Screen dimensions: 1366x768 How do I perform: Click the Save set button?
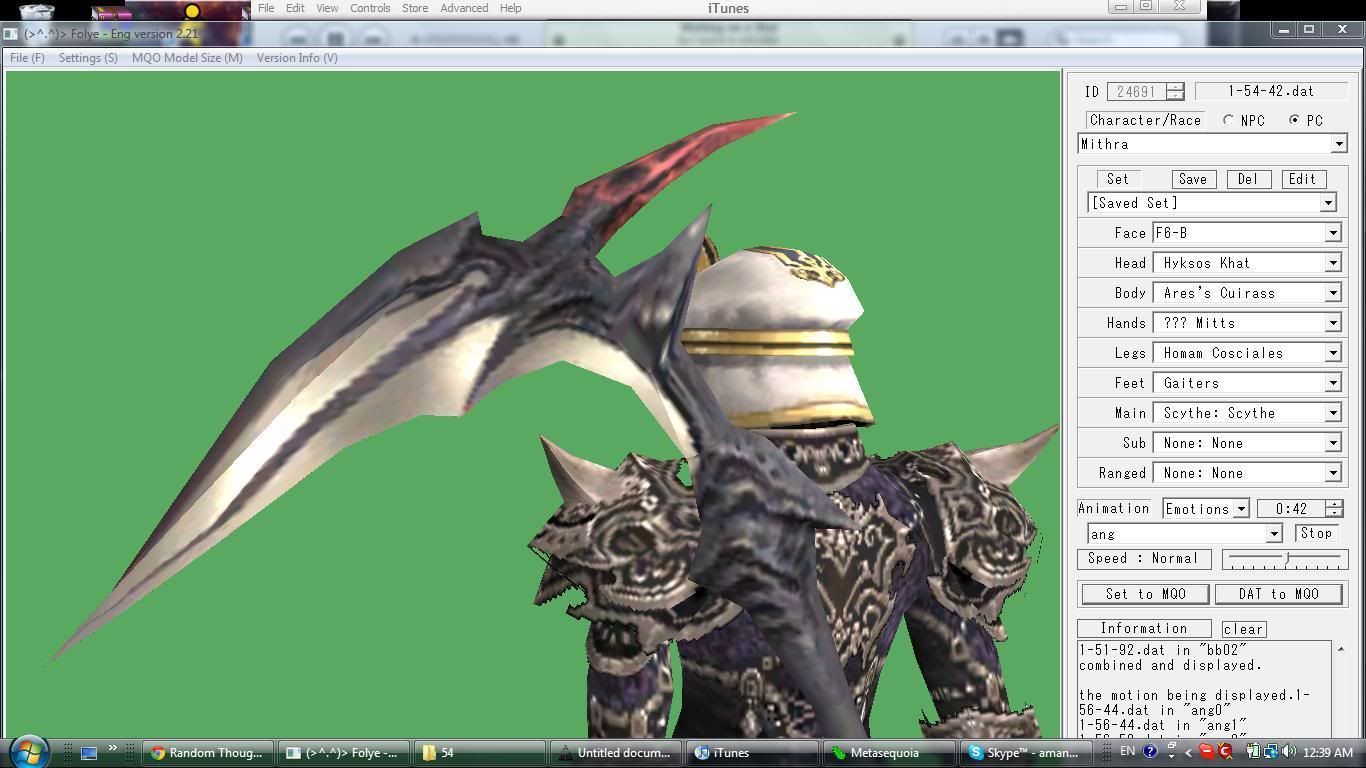1192,179
